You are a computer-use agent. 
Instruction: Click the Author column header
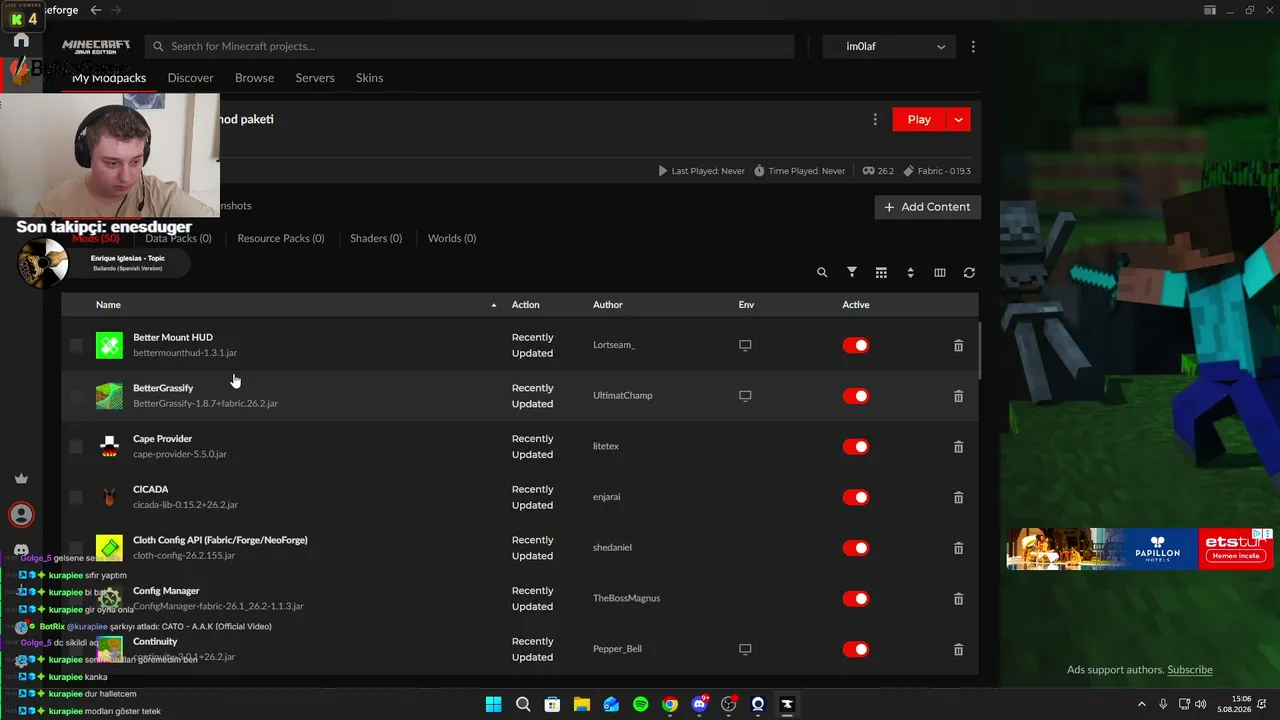click(x=608, y=305)
